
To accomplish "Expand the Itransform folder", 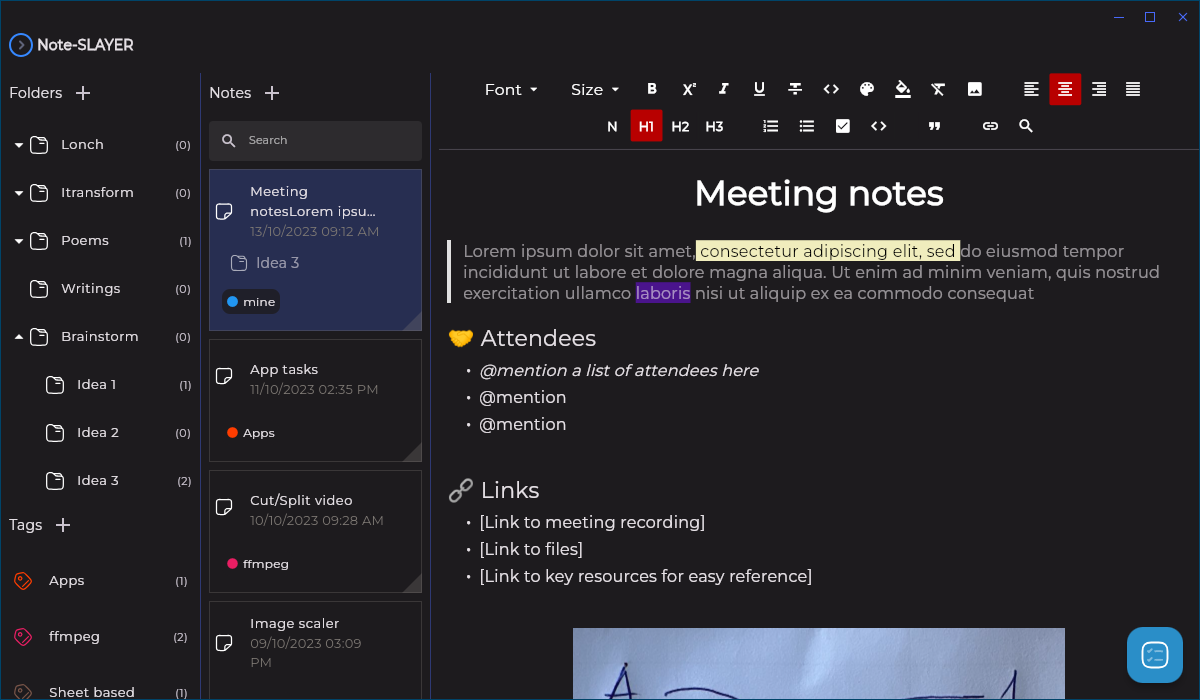I will 19,193.
